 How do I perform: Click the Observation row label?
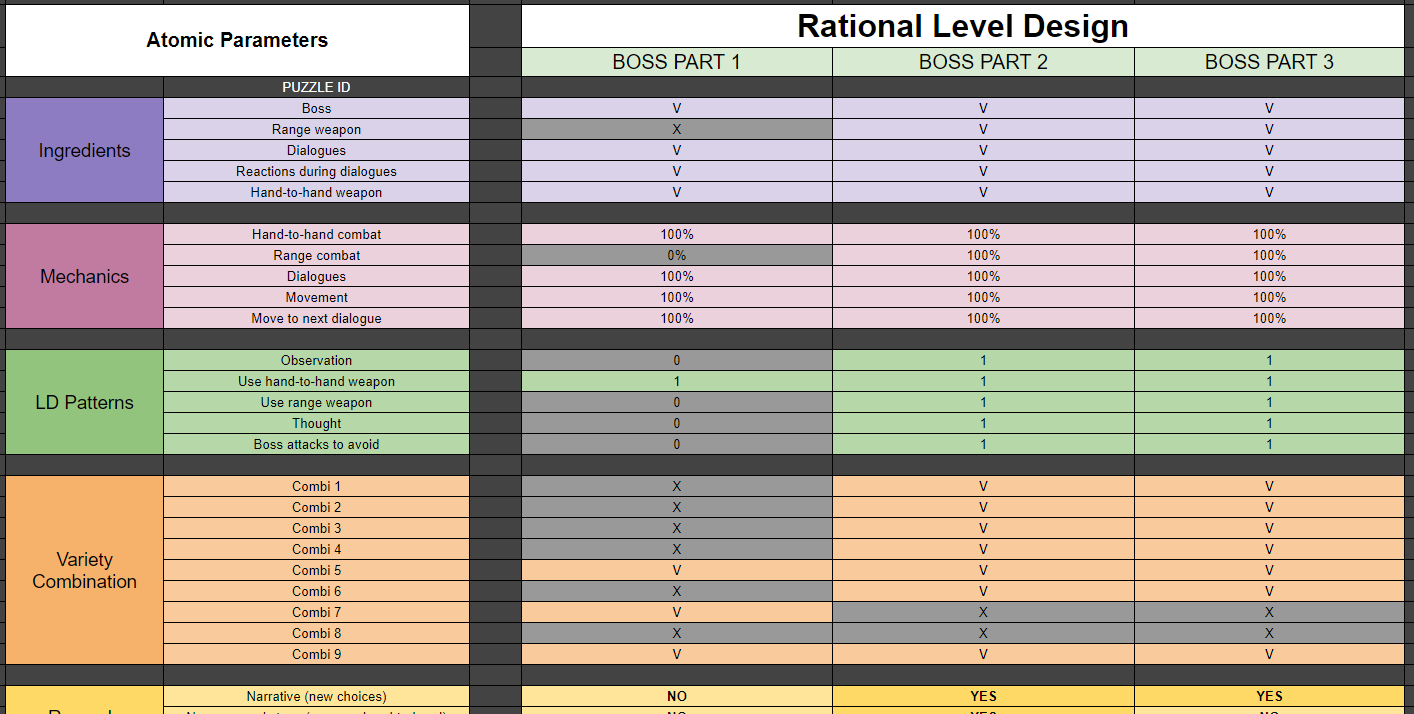[x=316, y=360]
